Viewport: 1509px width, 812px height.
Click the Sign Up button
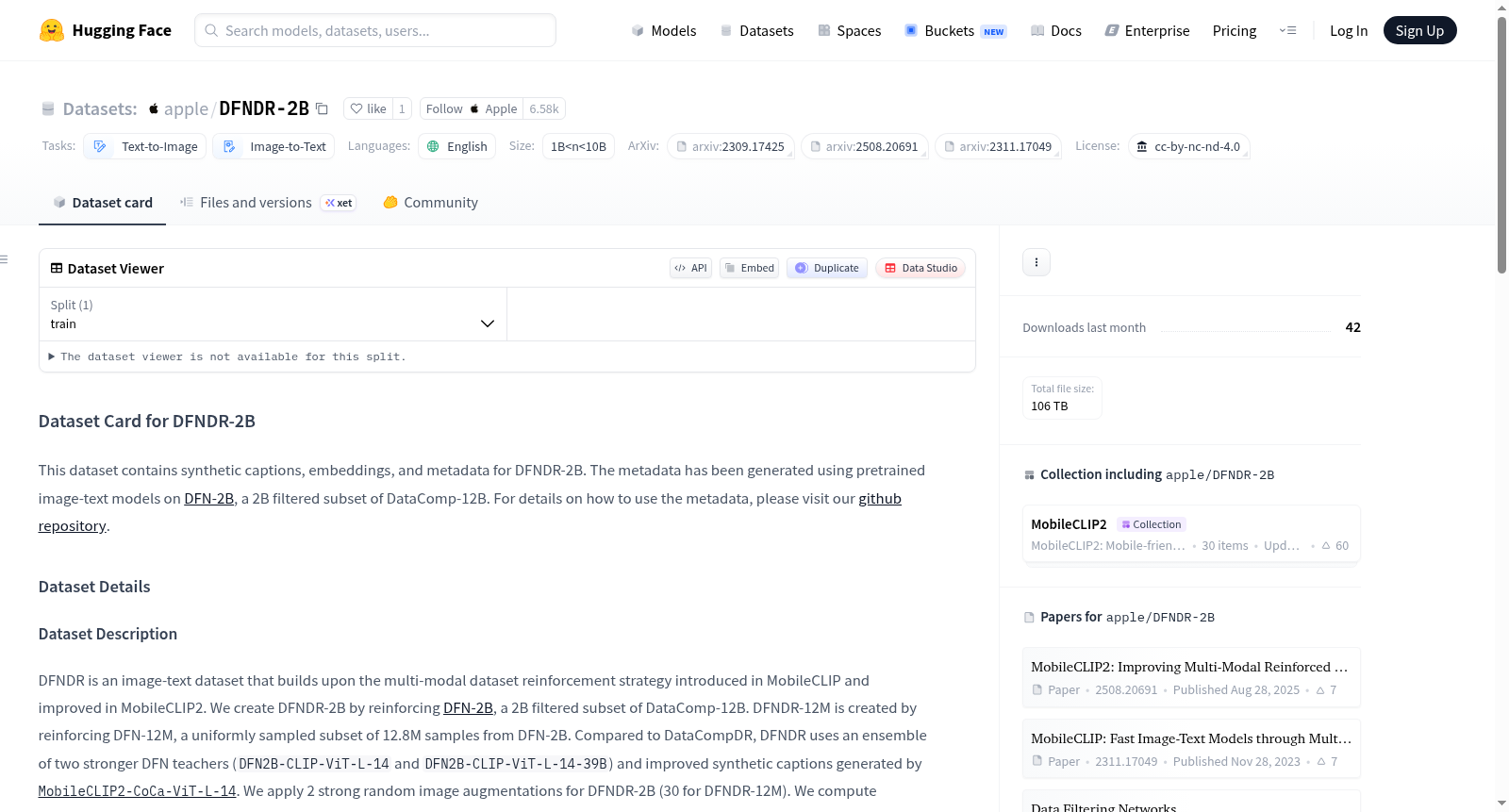(1419, 31)
